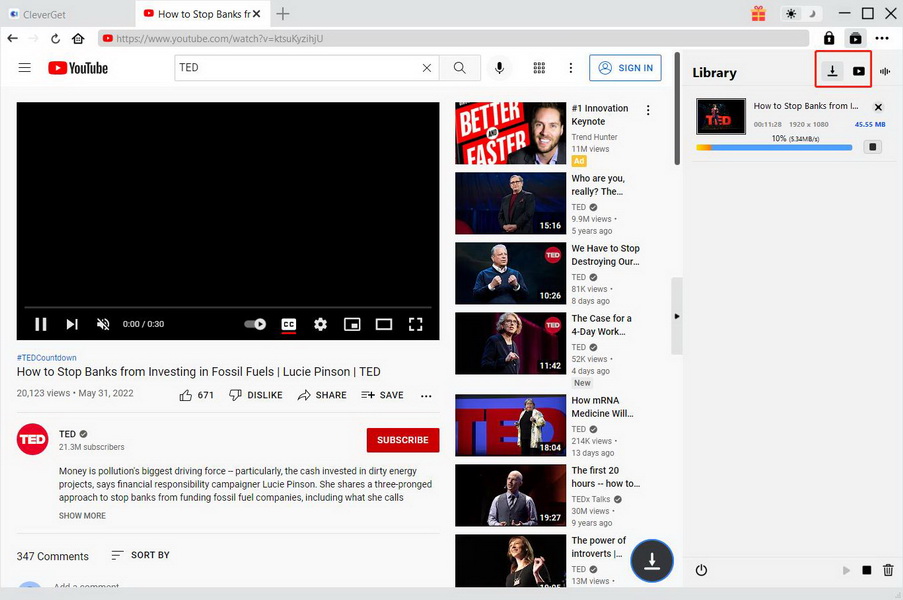Switch to the audio waveform tab
This screenshot has height=600, width=903.
885,71
